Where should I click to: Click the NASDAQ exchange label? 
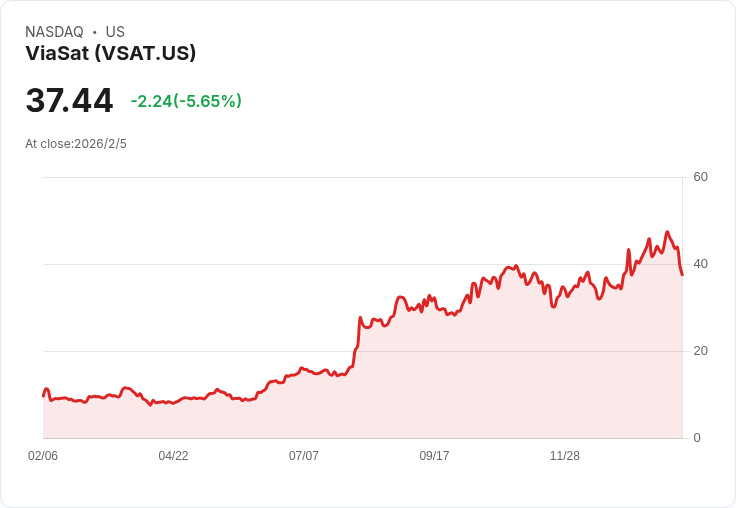pos(54,32)
